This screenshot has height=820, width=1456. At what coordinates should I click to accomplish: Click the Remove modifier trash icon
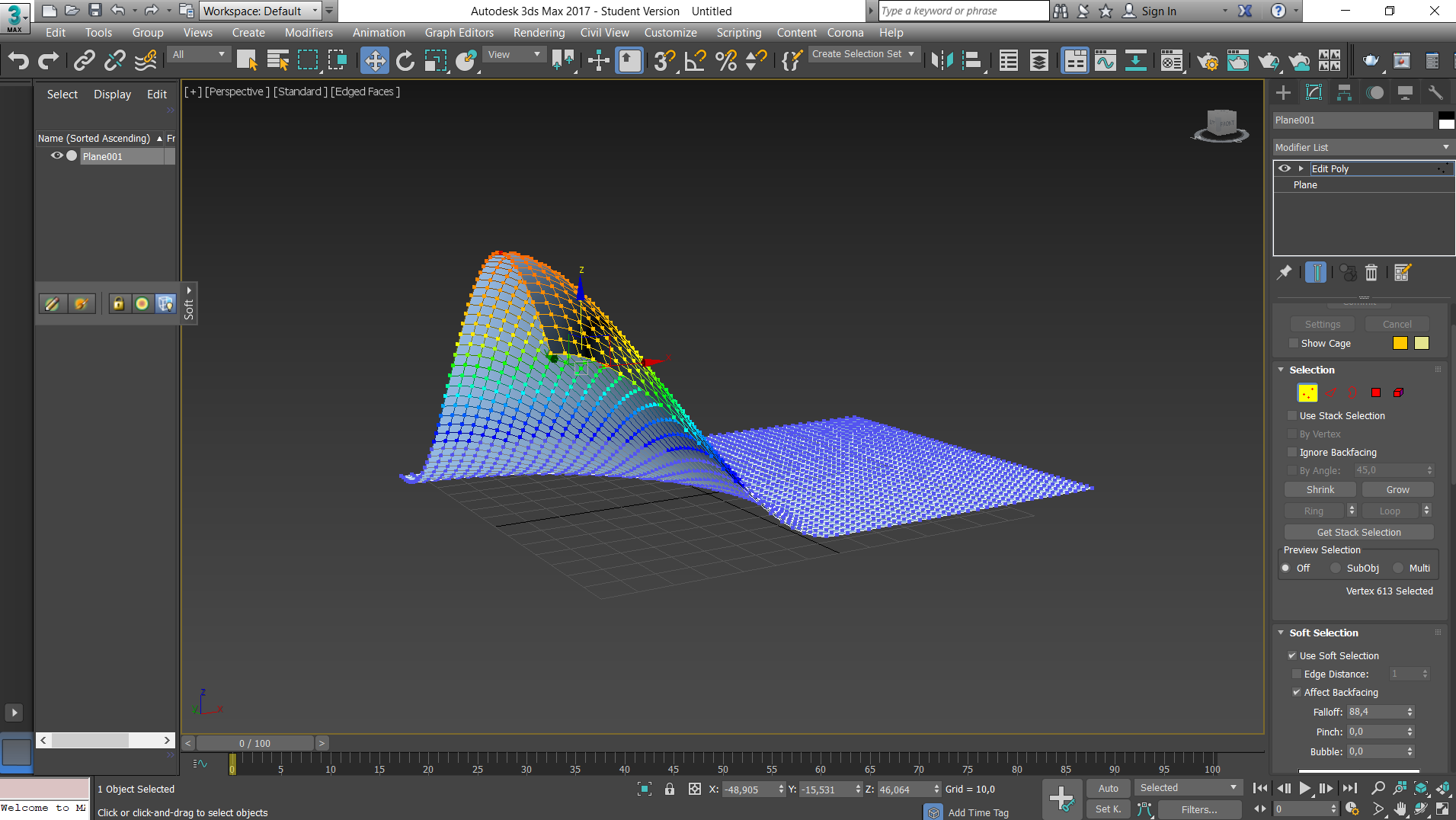click(1371, 273)
